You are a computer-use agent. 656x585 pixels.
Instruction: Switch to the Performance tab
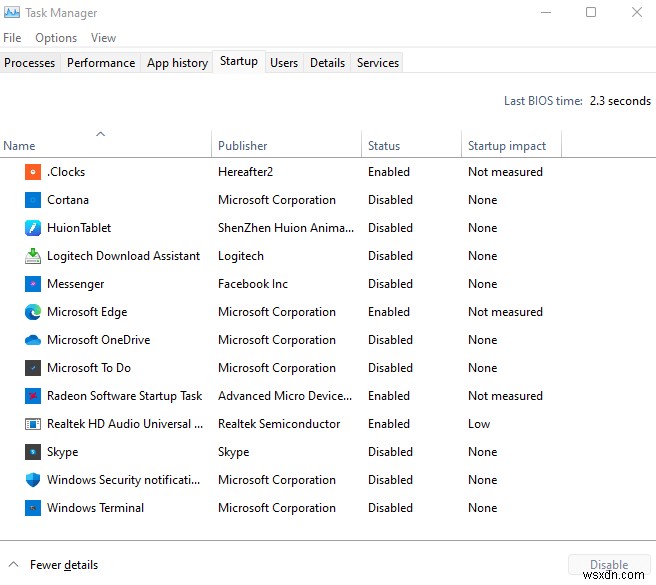coord(101,63)
